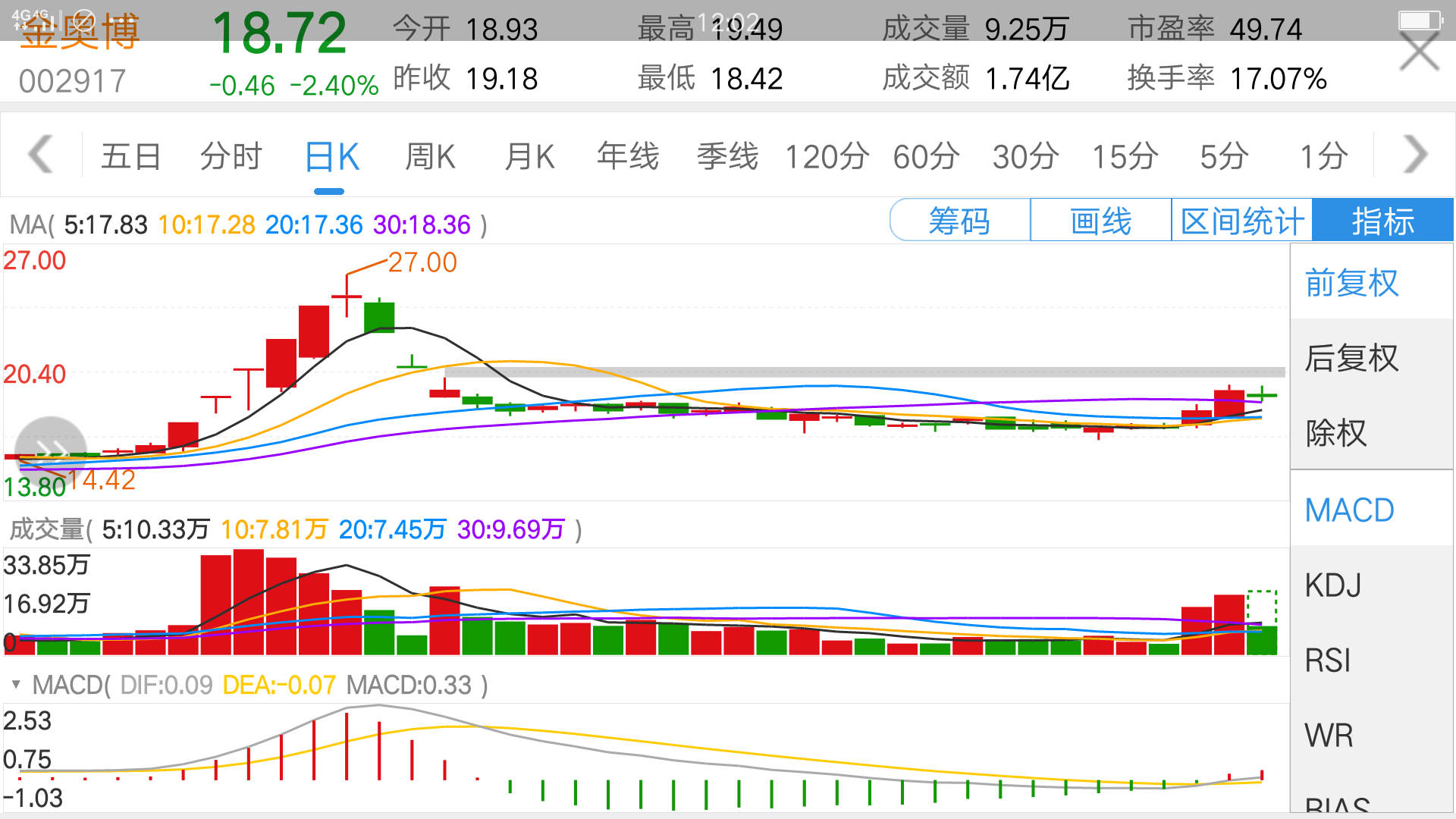Select 前复权 adjustment option
Viewport: 1456px width, 819px height.
[x=1371, y=282]
